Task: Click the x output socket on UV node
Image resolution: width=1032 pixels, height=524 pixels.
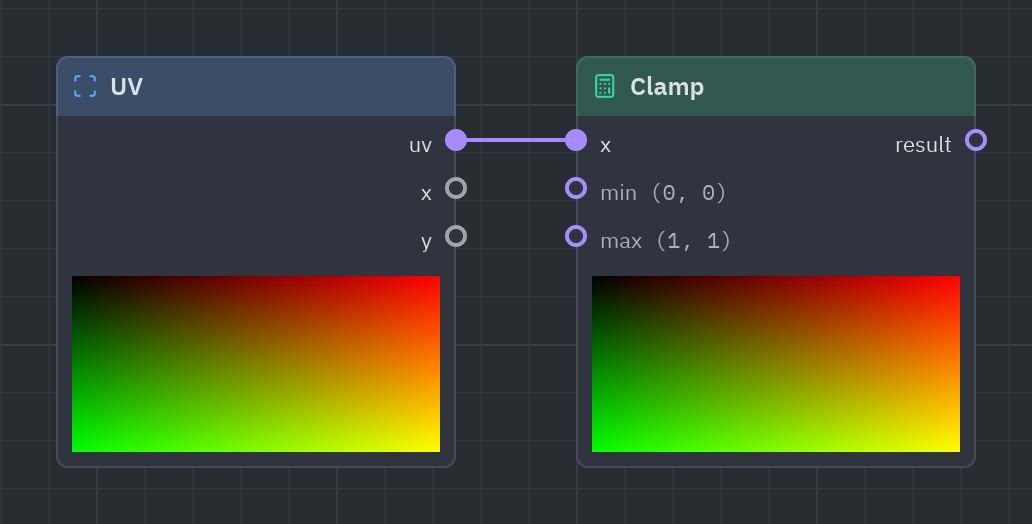Action: [x=456, y=188]
